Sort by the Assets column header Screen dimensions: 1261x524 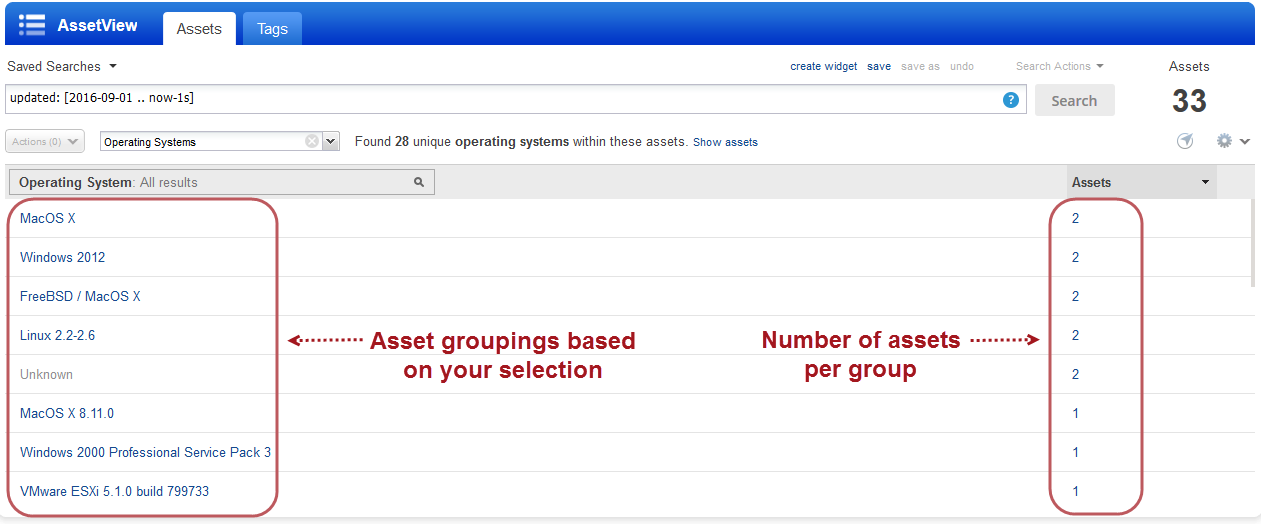click(1141, 182)
